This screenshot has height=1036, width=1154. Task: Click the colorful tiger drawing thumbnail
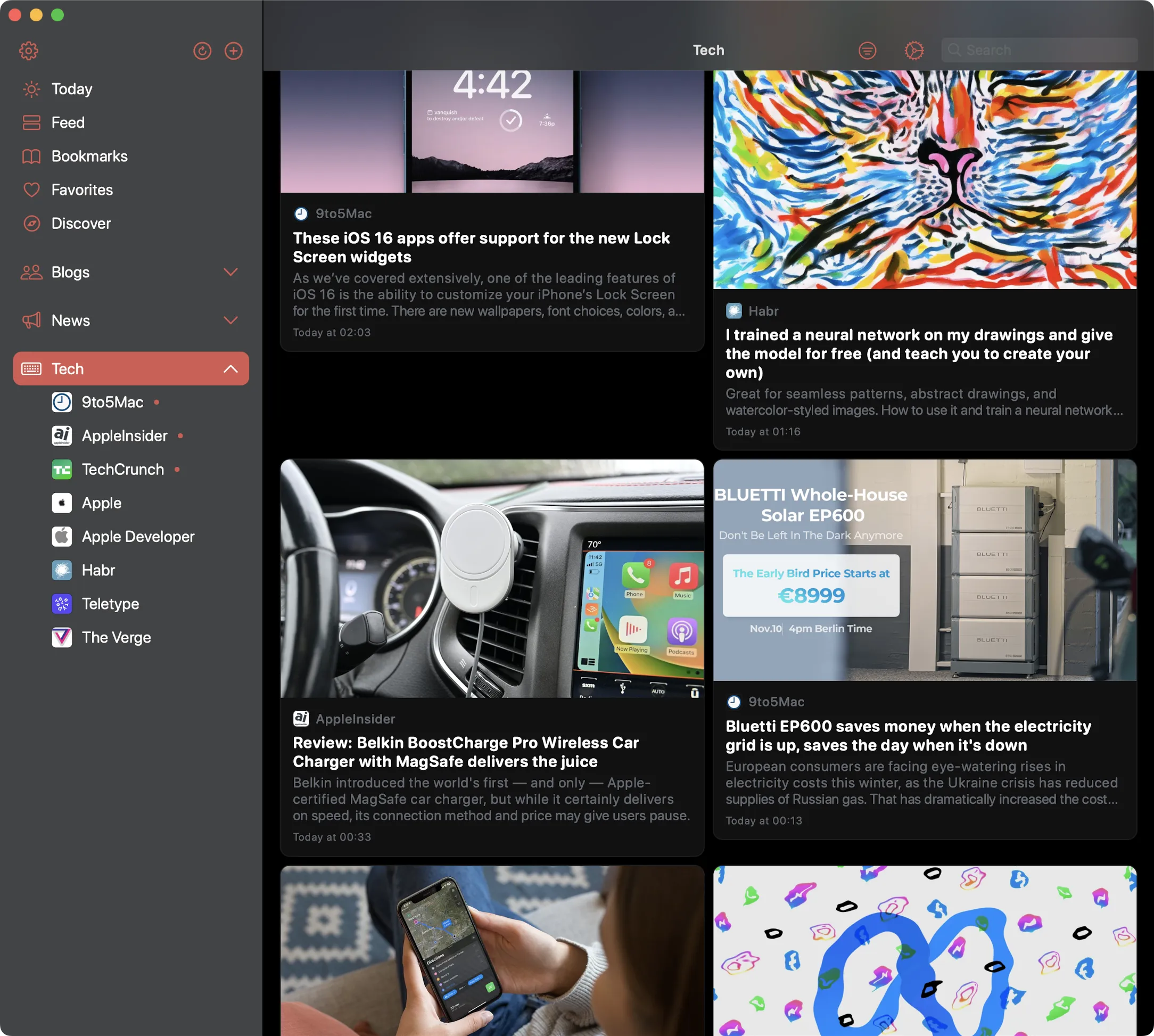click(x=925, y=180)
